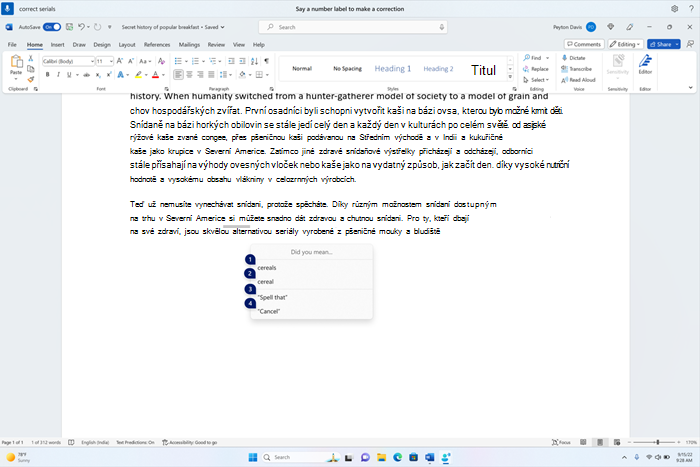Toggle the AutoSave switch
The width and height of the screenshot is (700, 467).
(x=52, y=27)
